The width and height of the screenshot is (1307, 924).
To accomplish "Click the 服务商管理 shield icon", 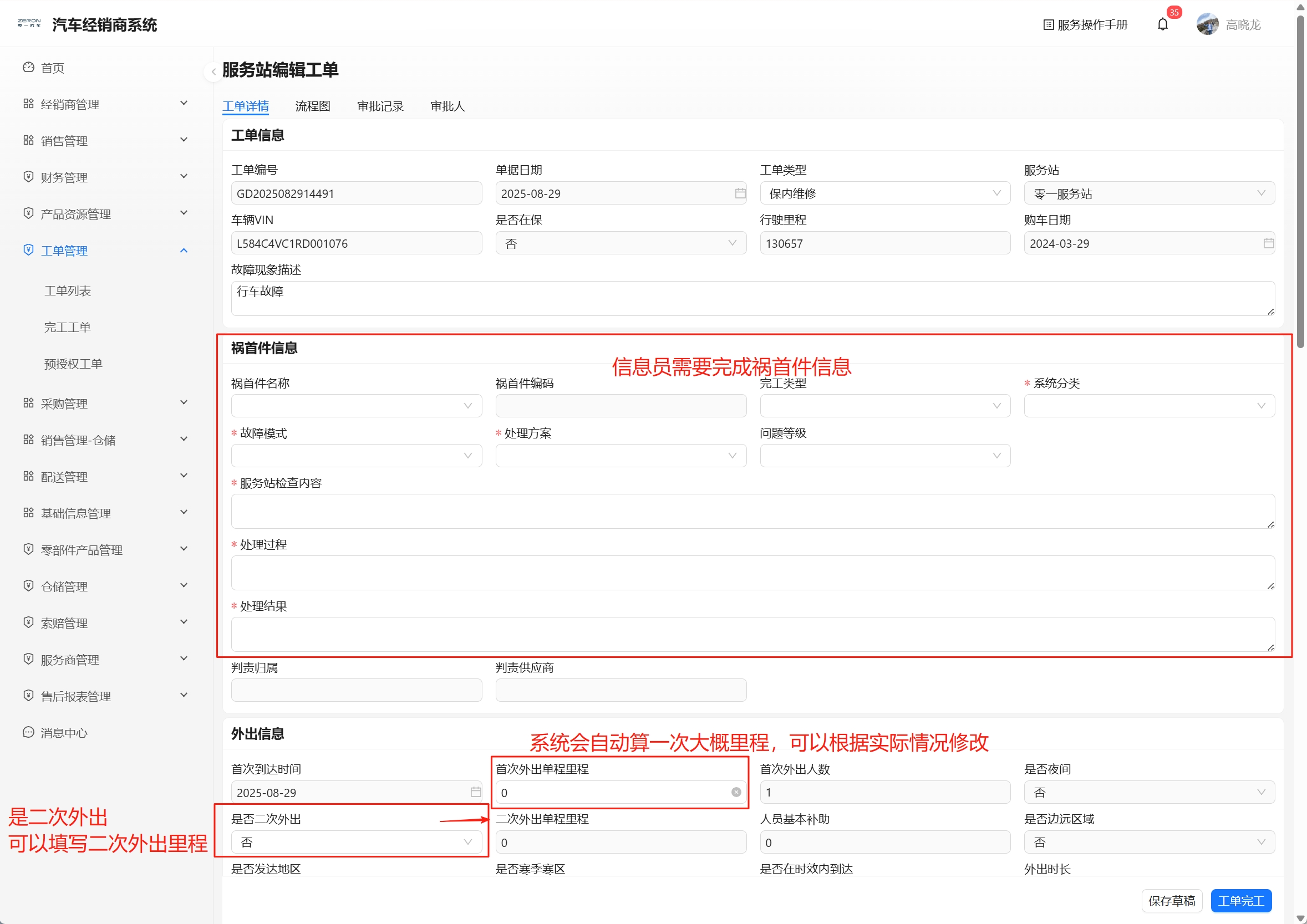I will [28, 659].
